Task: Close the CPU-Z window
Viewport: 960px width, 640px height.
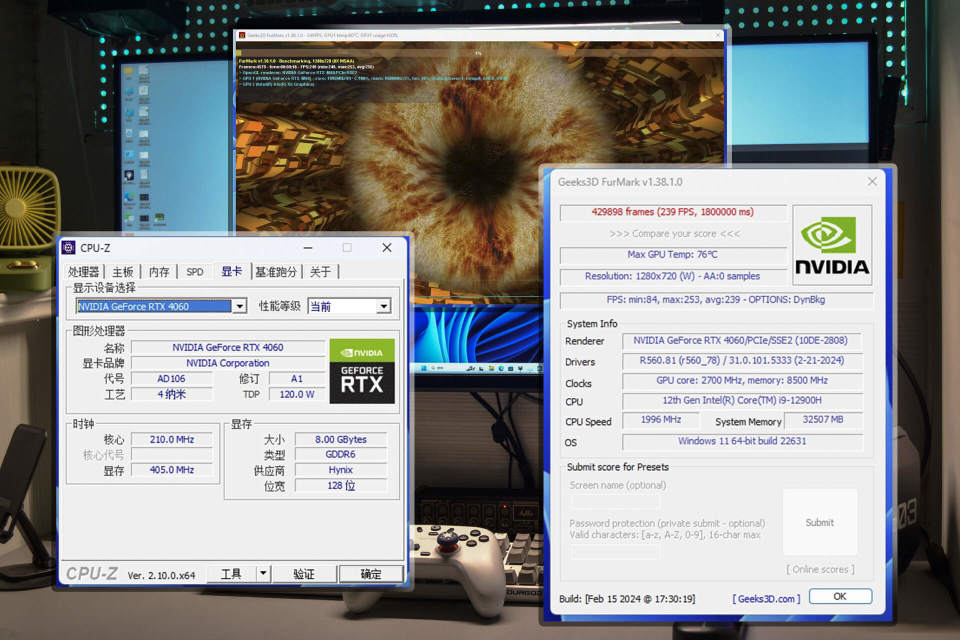Action: click(386, 247)
